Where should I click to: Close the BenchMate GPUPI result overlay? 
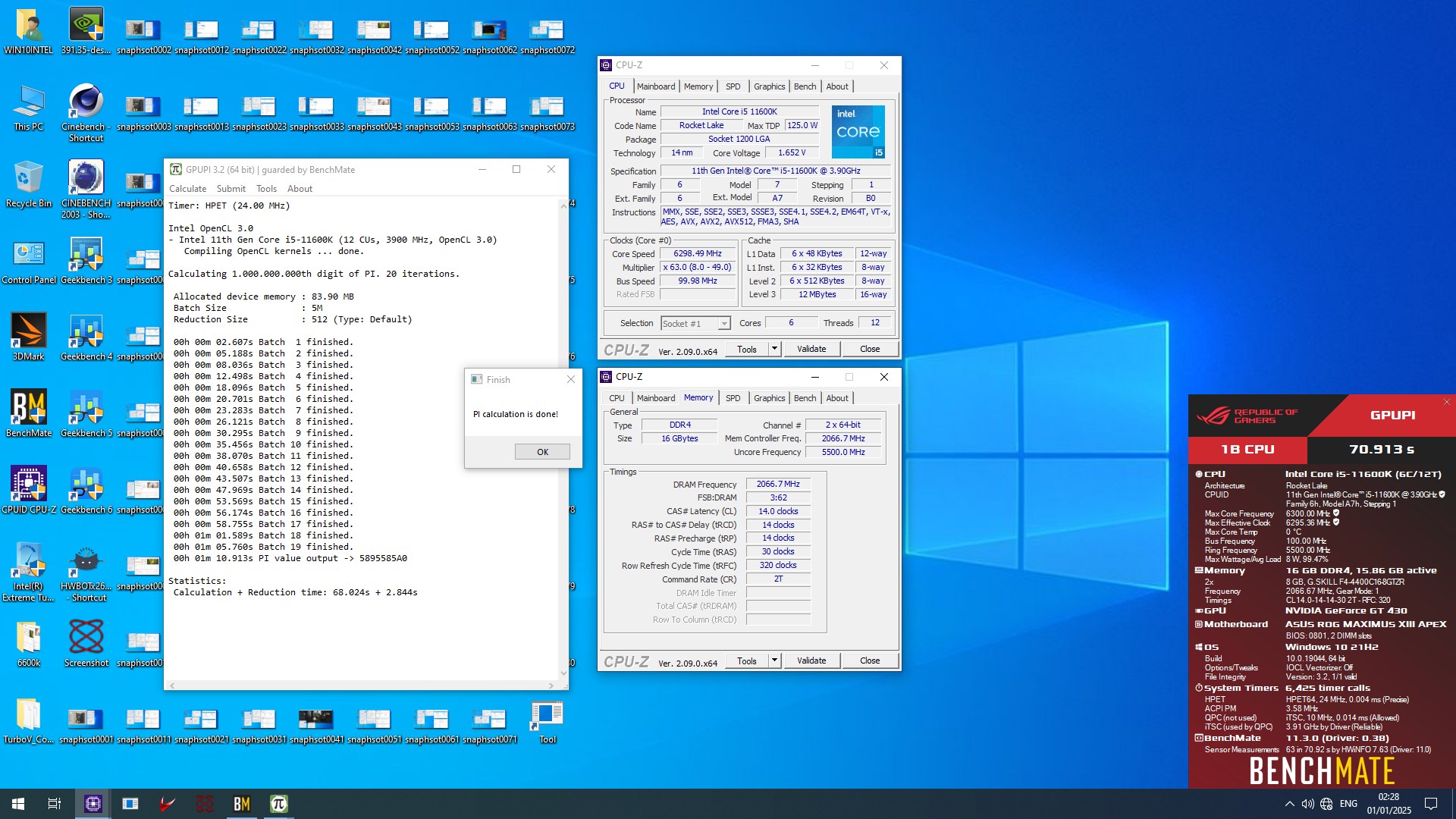click(x=1447, y=402)
